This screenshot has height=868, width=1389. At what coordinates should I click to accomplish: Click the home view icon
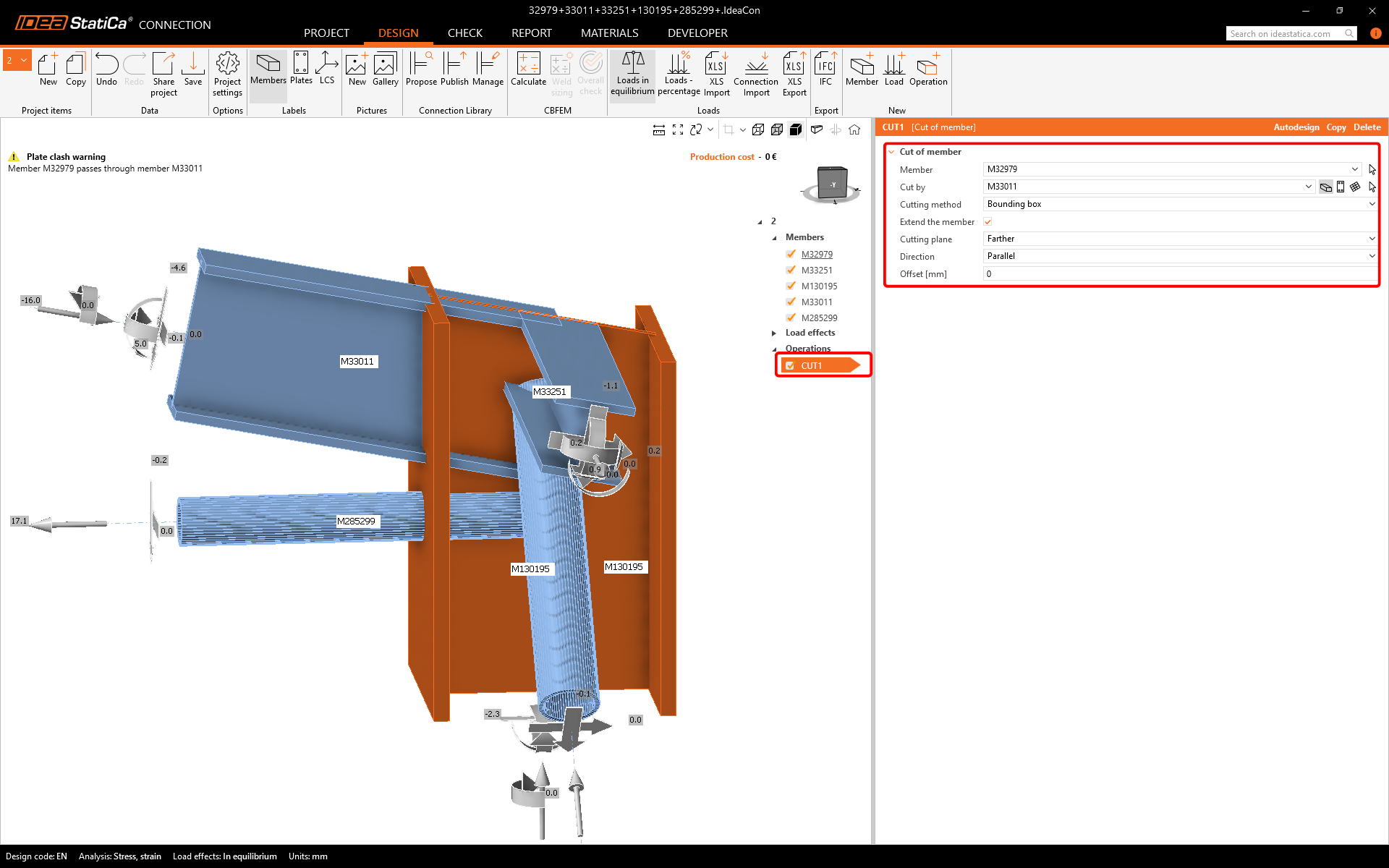point(854,129)
